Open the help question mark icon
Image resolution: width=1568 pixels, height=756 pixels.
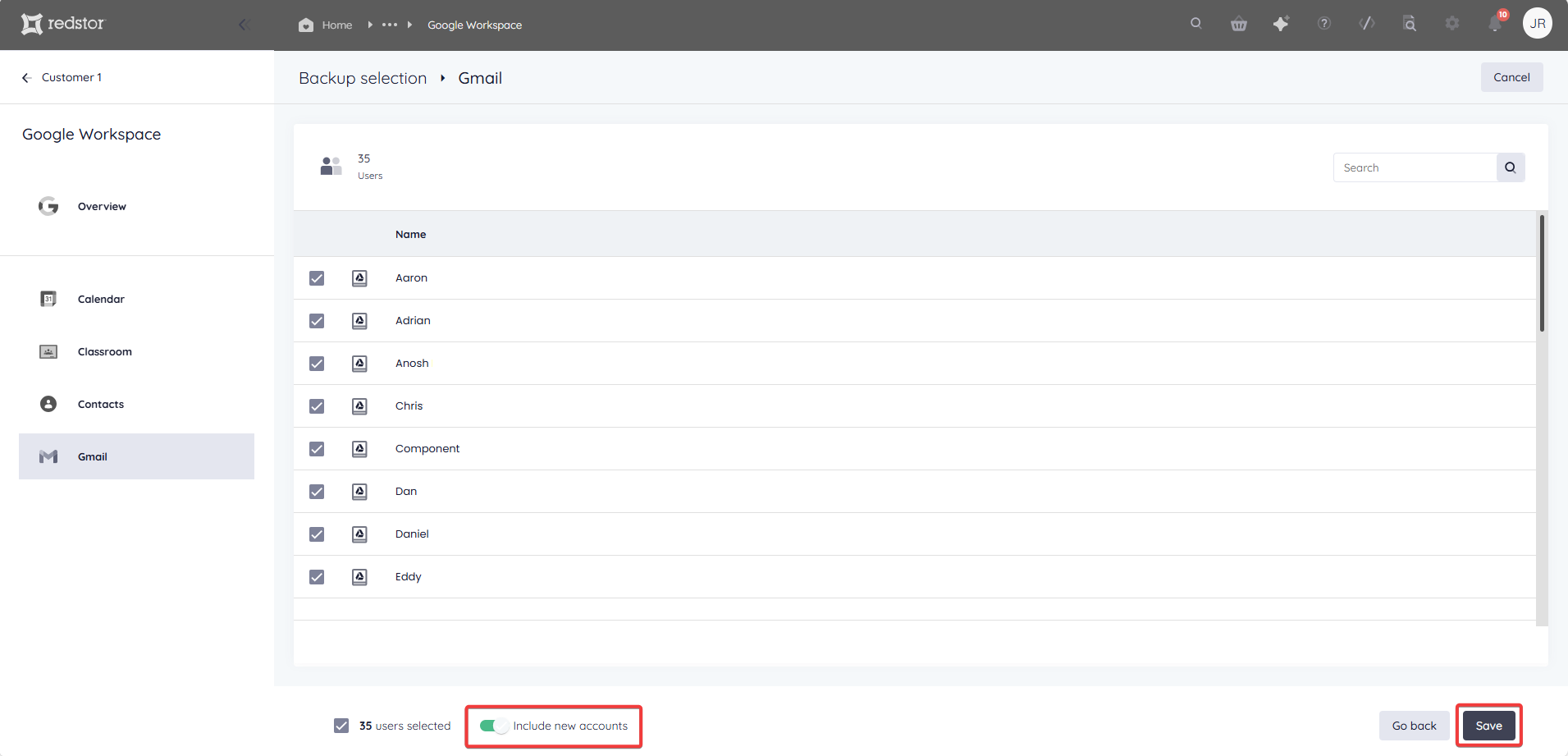[1324, 23]
